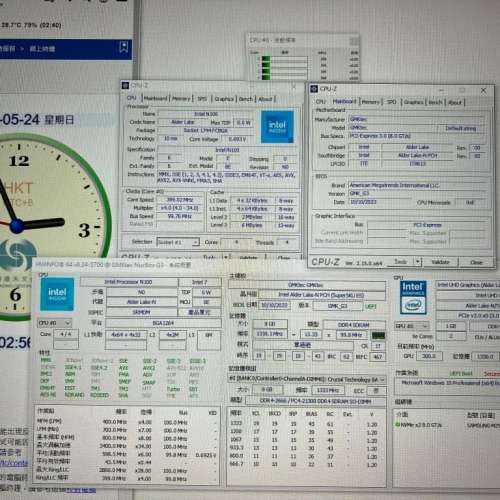Click the x34.00 ratio row in the clock table

[x=127, y=446]
